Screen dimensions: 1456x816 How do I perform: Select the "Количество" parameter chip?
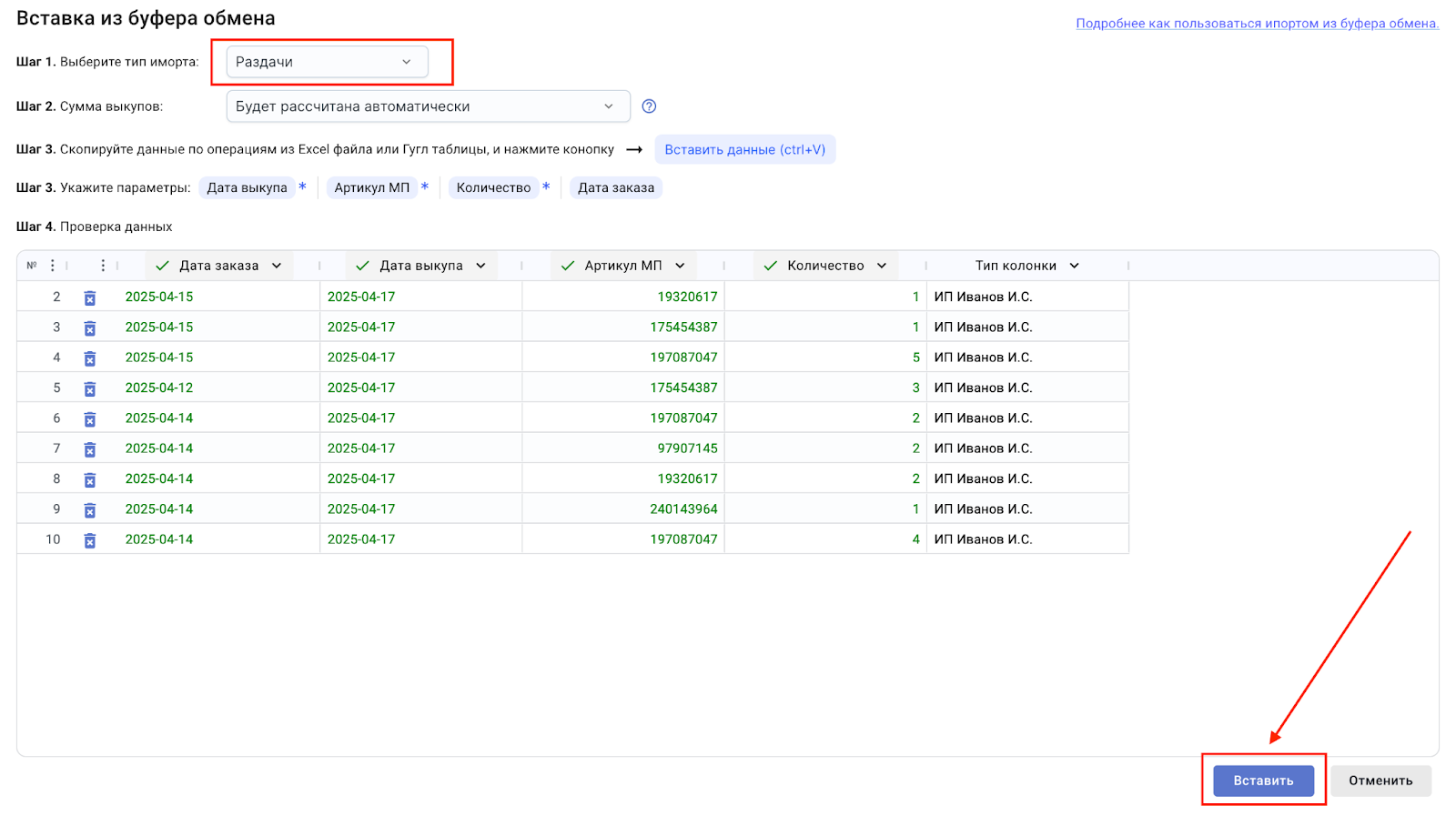point(493,187)
